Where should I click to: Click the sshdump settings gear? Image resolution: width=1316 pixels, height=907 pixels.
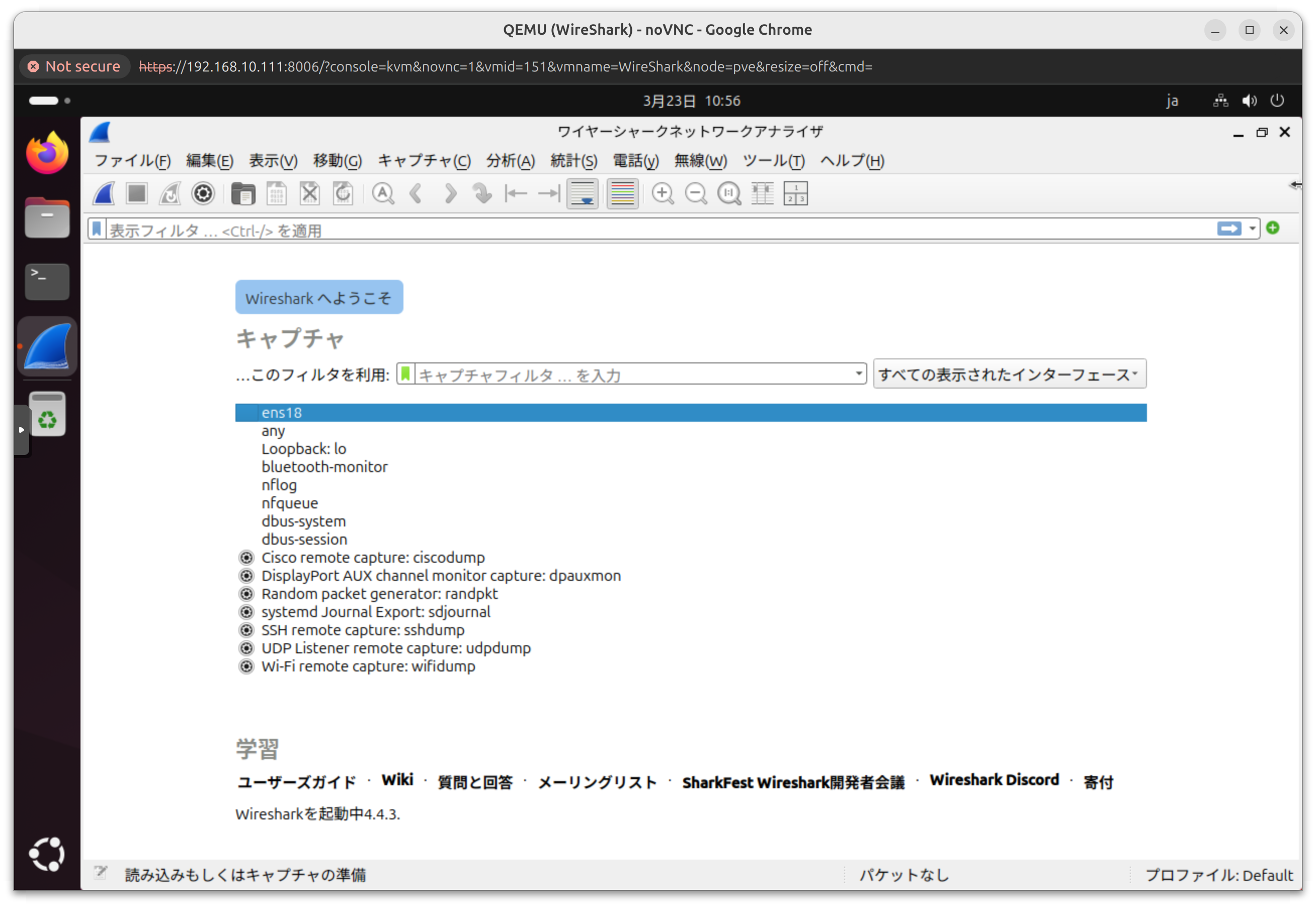(x=246, y=630)
